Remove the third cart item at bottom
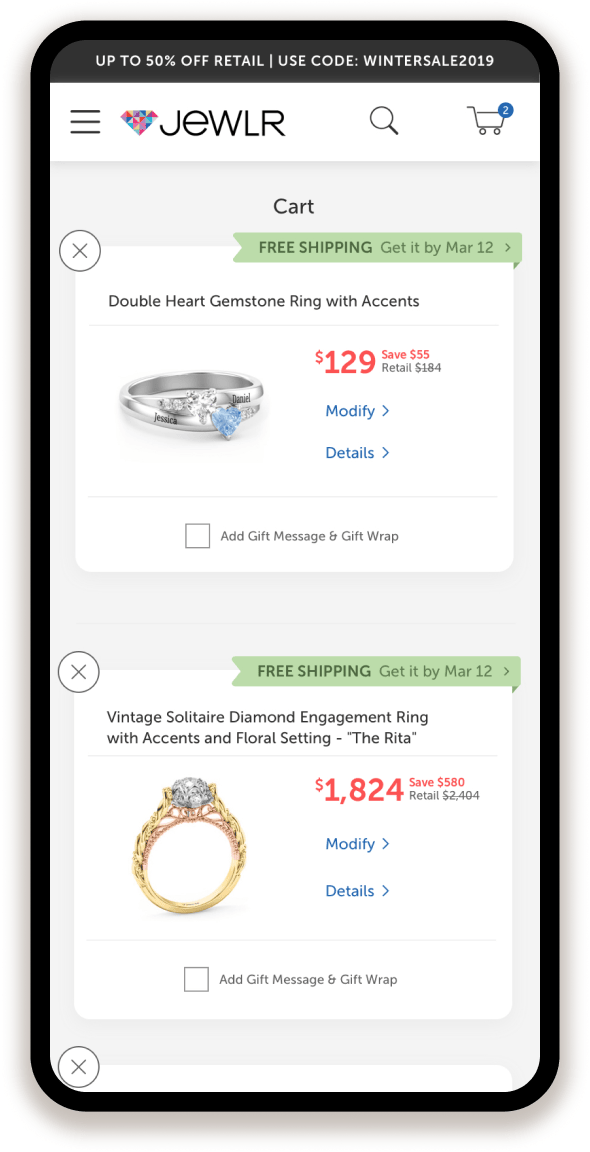 click(79, 1067)
